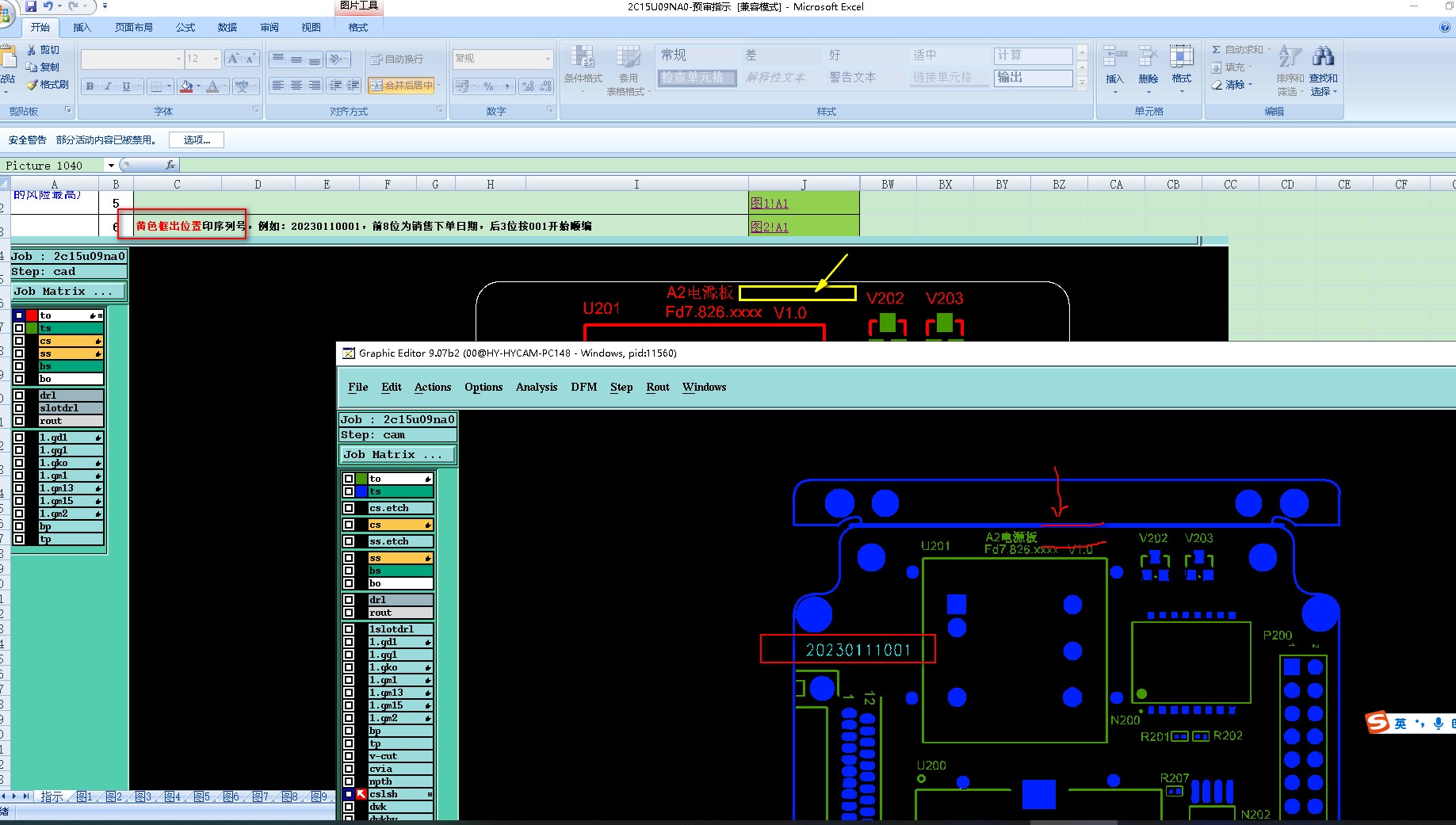The width and height of the screenshot is (1456, 825).
Task: Open the Analysis menu in Graphic Editor
Action: (x=536, y=387)
